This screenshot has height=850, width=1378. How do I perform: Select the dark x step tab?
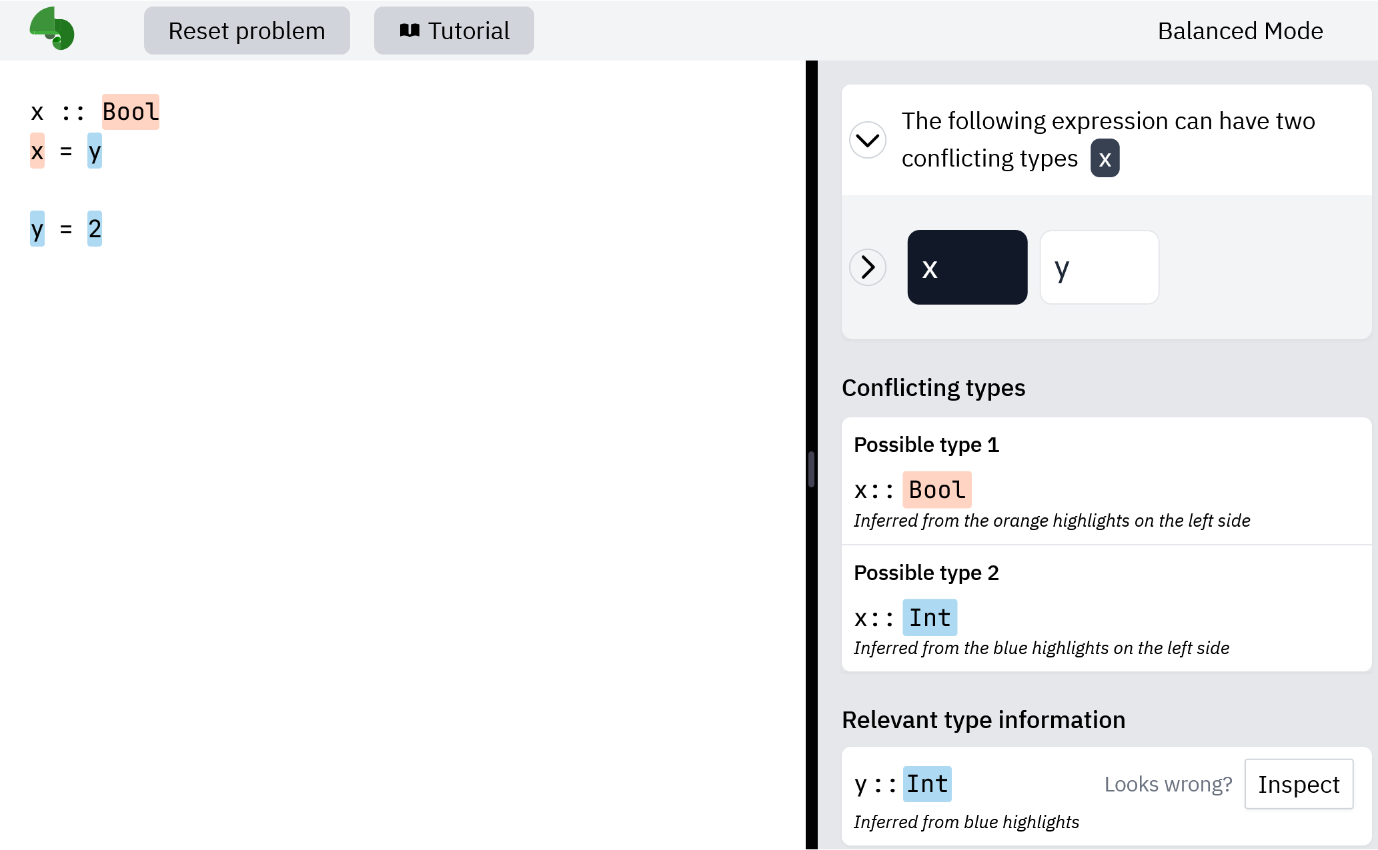(x=967, y=267)
